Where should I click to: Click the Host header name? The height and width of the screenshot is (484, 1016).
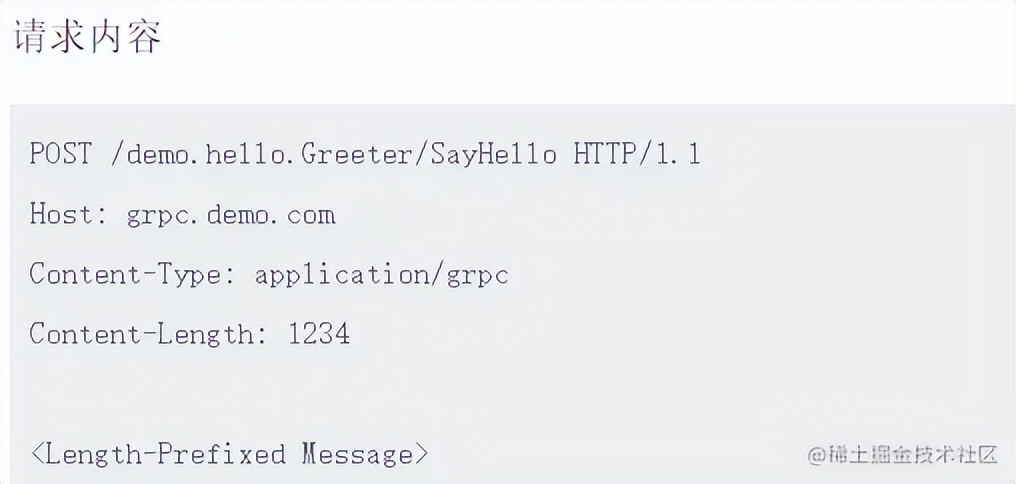(61, 214)
